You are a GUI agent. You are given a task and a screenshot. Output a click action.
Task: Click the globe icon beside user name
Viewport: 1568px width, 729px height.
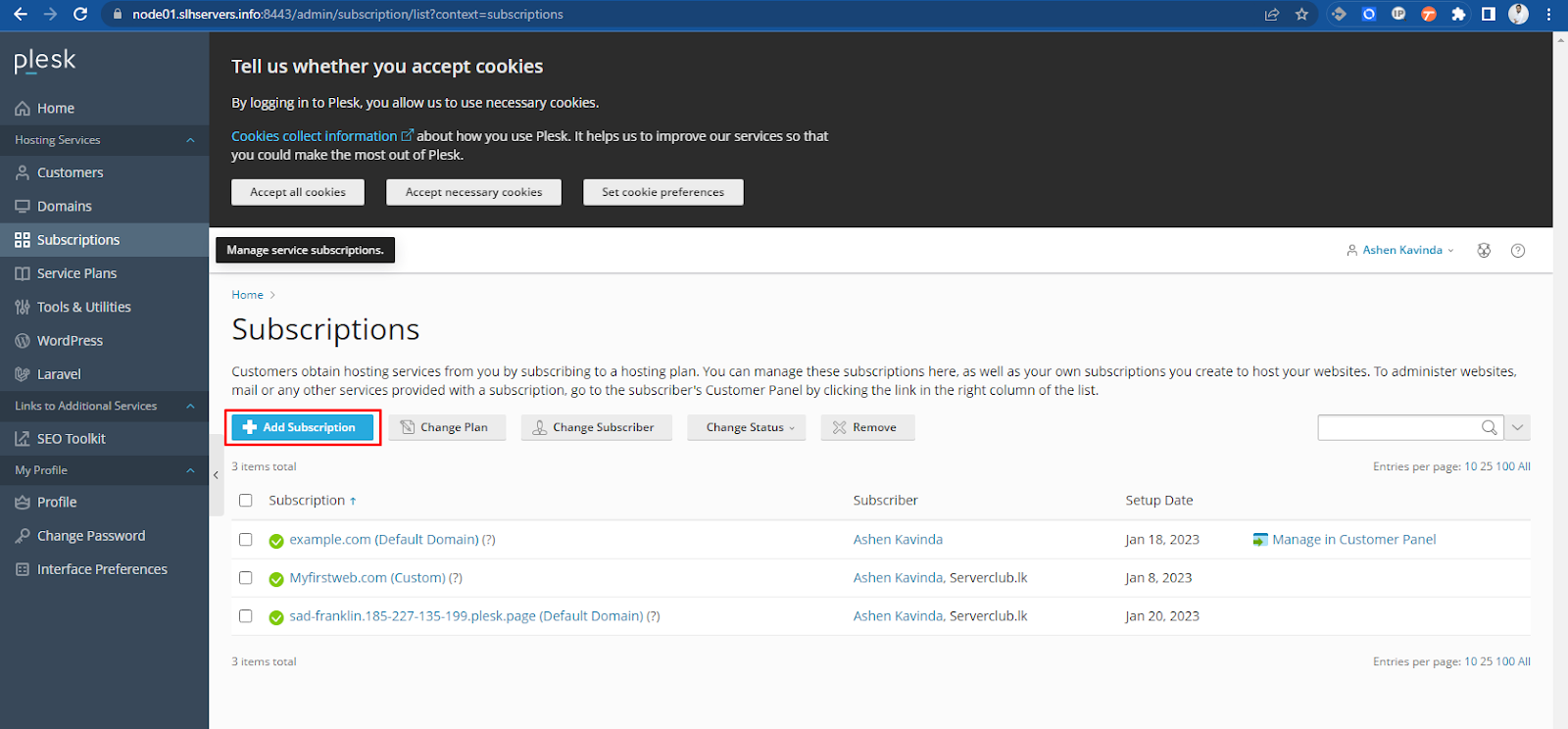[1484, 251]
